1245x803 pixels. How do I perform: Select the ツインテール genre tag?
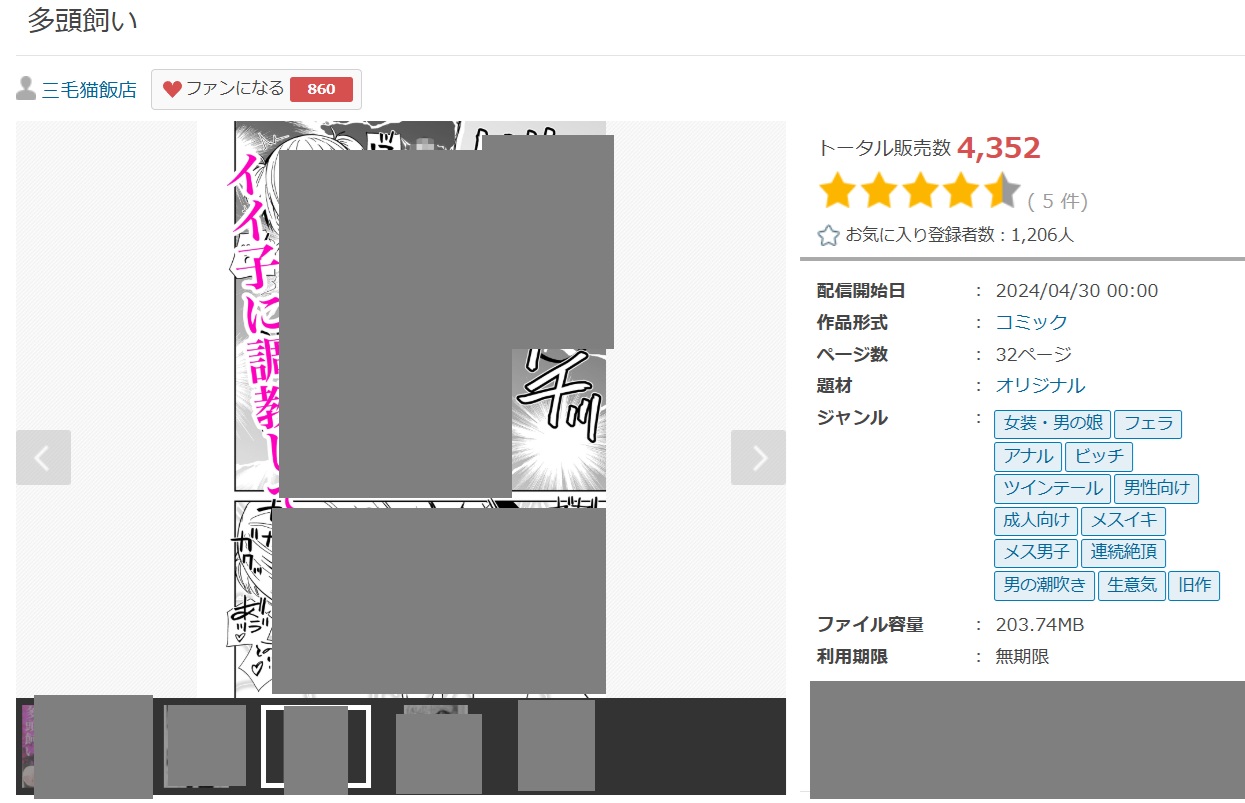[1051, 488]
